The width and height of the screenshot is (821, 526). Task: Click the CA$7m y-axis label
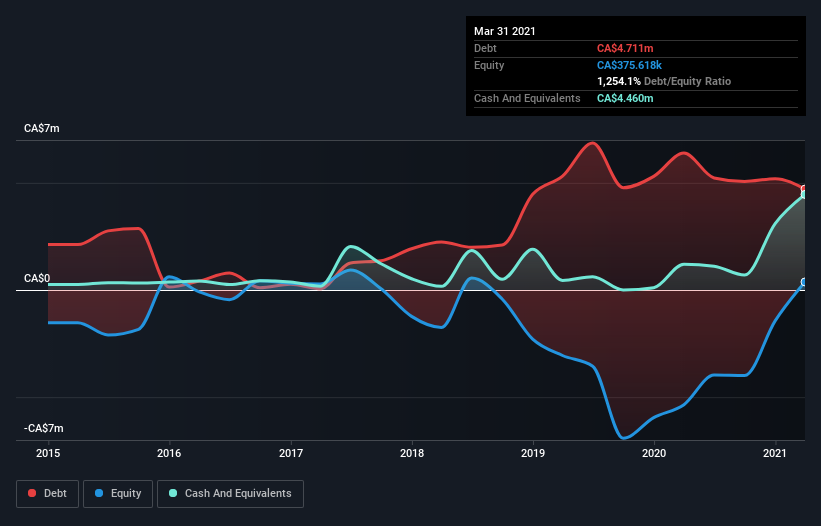coord(42,129)
